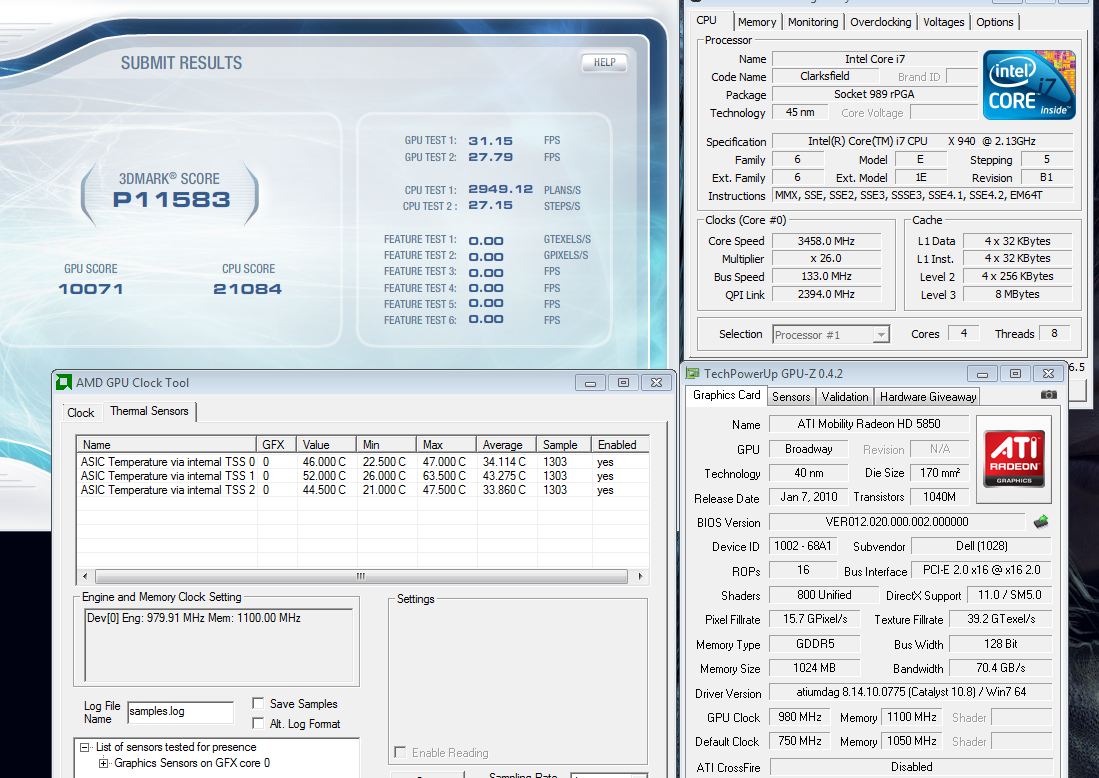
Task: Click the Package field Socket 989 rPGA
Action: [874, 94]
